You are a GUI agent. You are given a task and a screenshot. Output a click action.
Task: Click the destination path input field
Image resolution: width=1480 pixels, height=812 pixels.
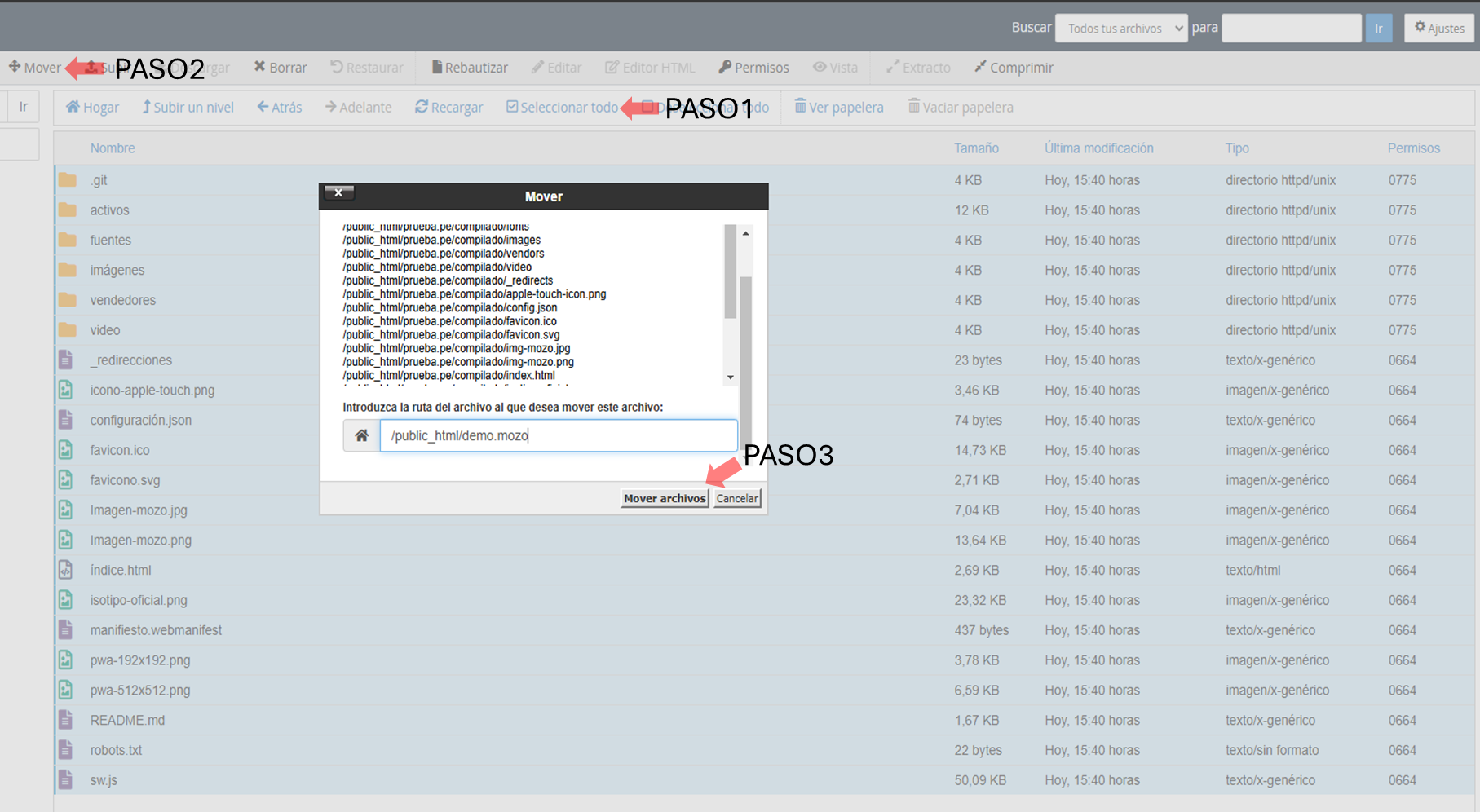(x=558, y=435)
